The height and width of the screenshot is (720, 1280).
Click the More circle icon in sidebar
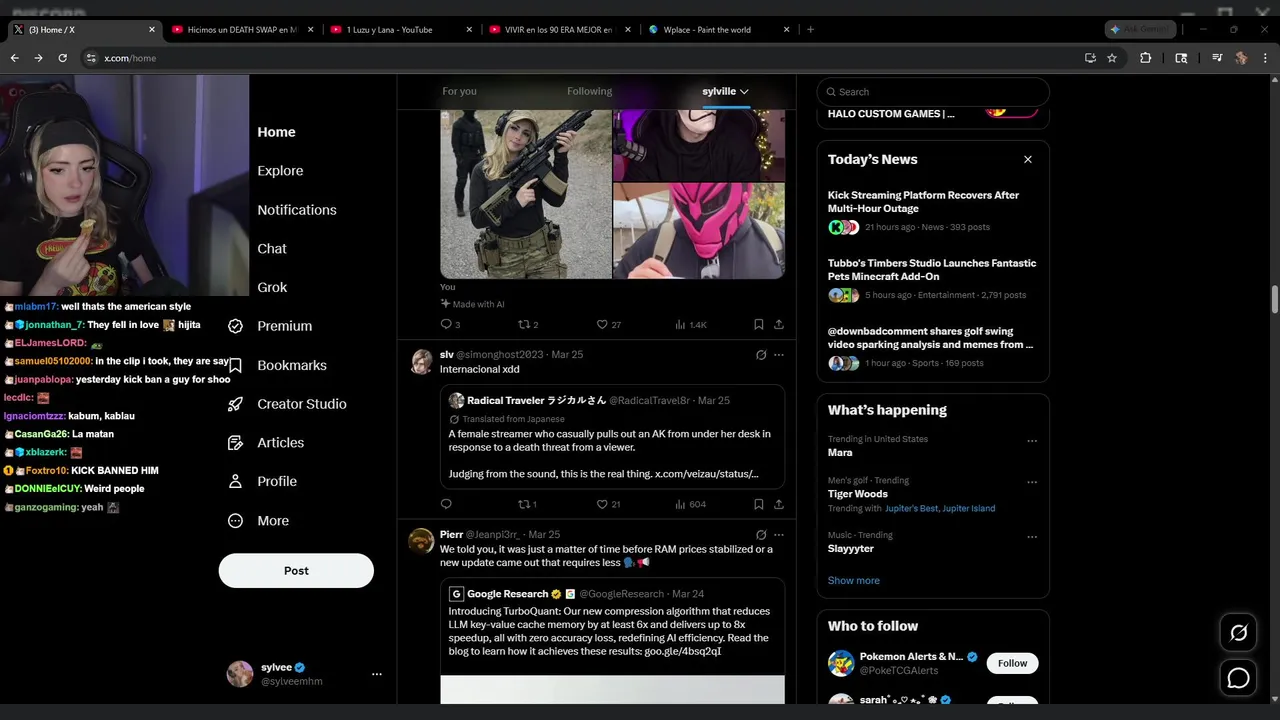click(236, 520)
